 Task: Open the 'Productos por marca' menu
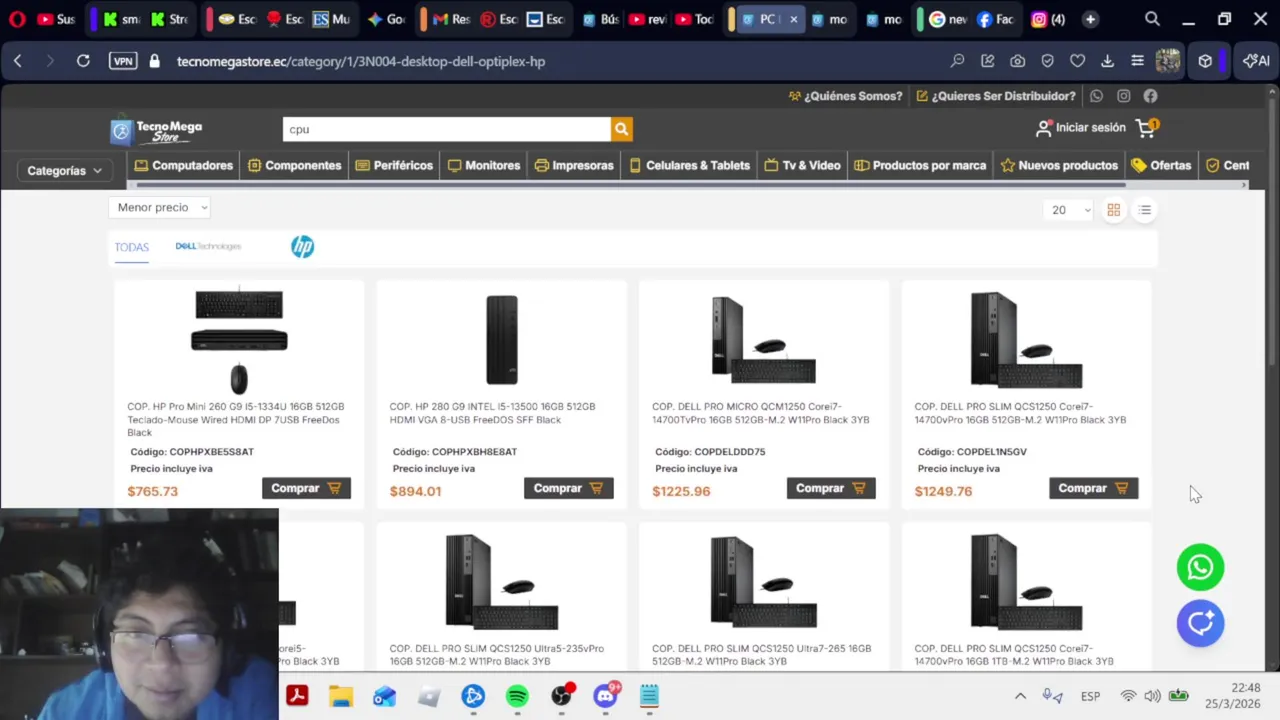tap(920, 166)
